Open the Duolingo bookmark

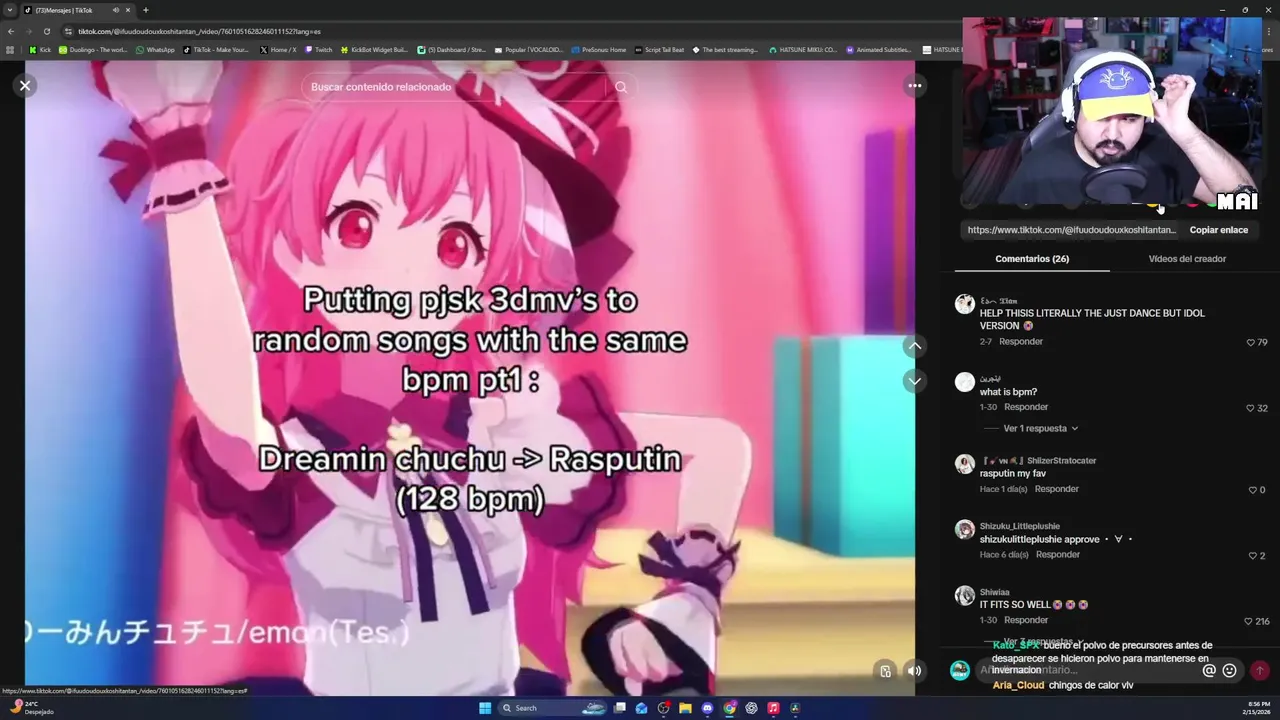pos(92,49)
